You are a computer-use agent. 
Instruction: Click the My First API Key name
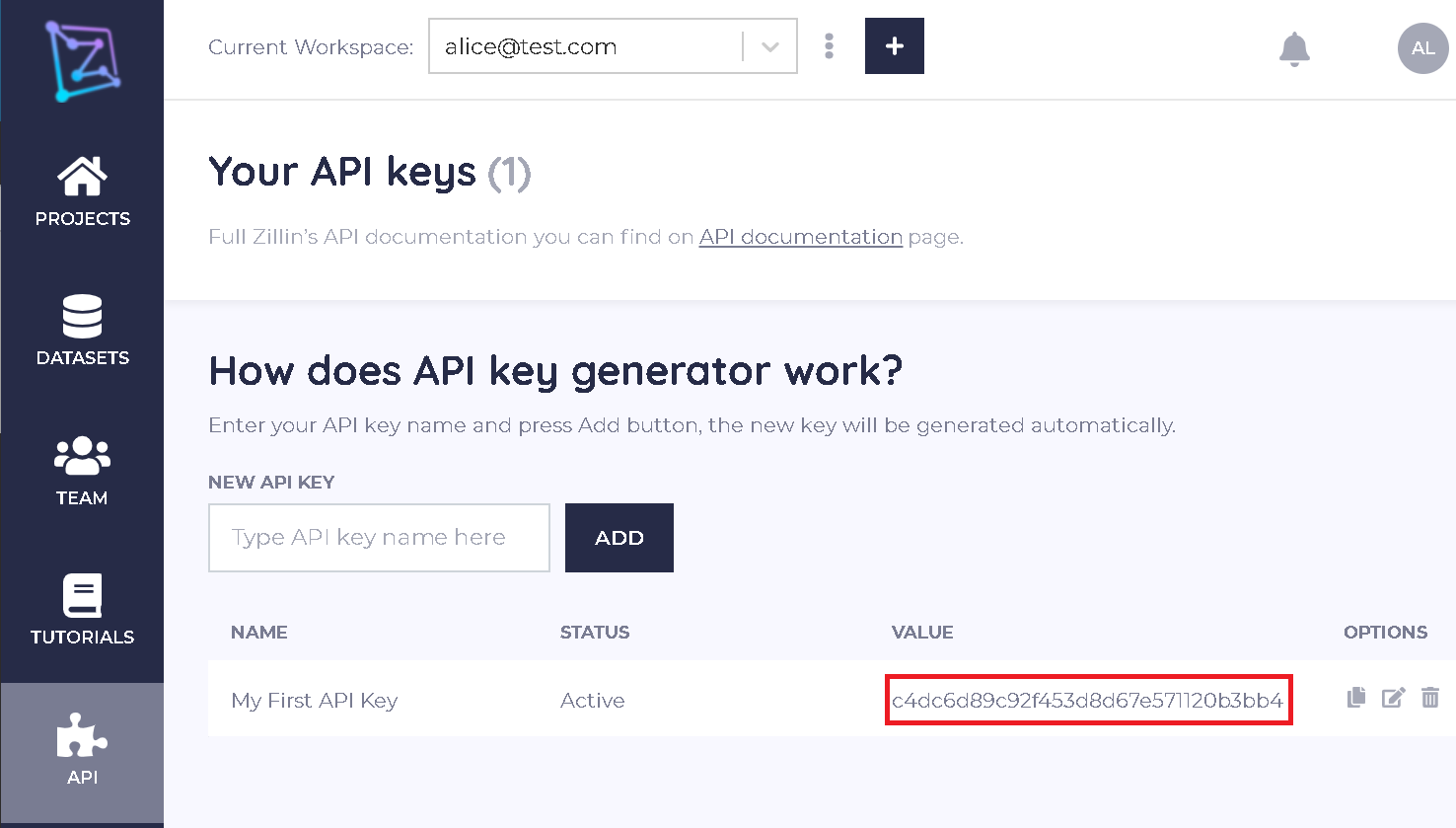[x=314, y=701]
